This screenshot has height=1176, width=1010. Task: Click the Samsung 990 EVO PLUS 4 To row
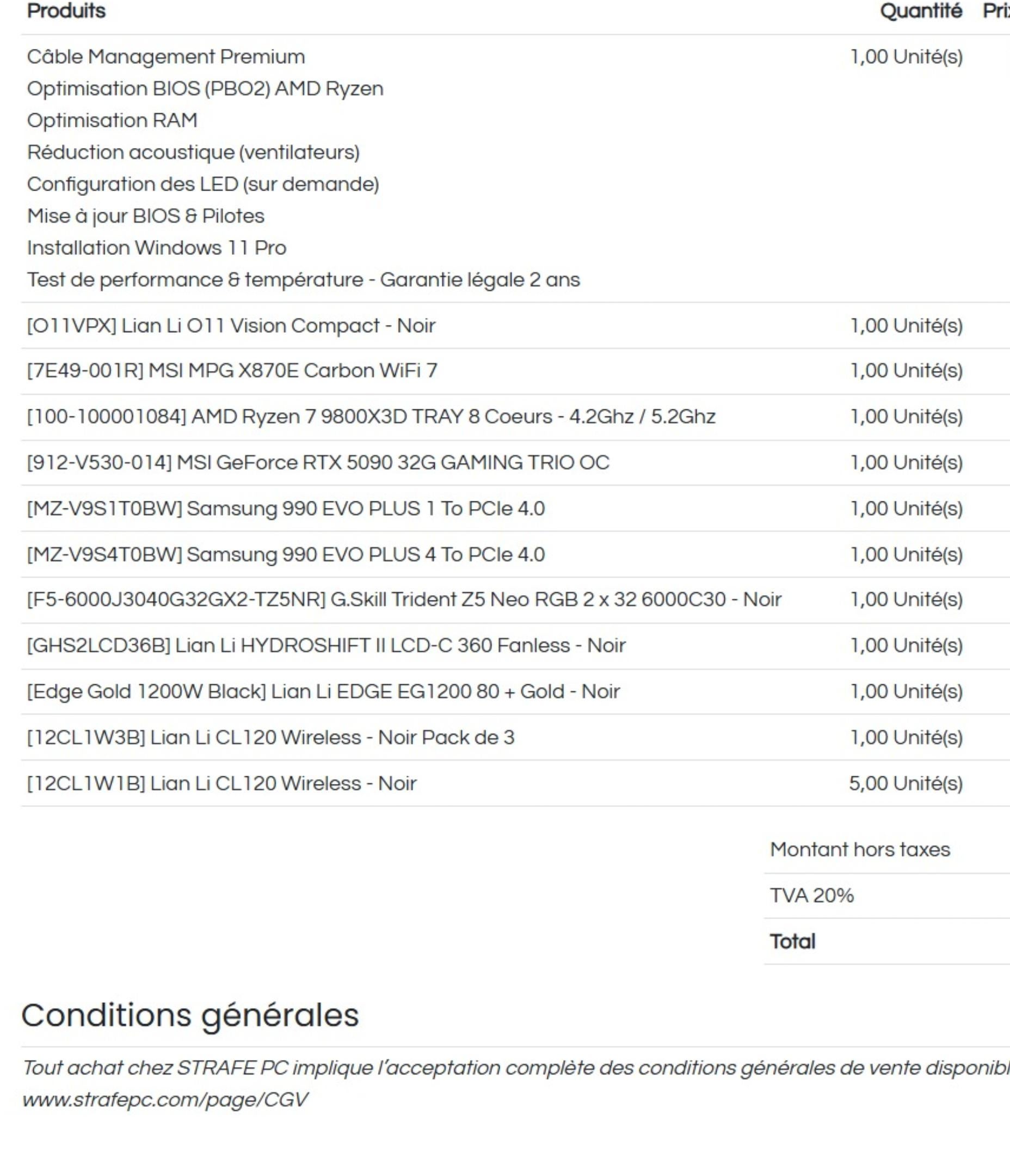[x=285, y=554]
